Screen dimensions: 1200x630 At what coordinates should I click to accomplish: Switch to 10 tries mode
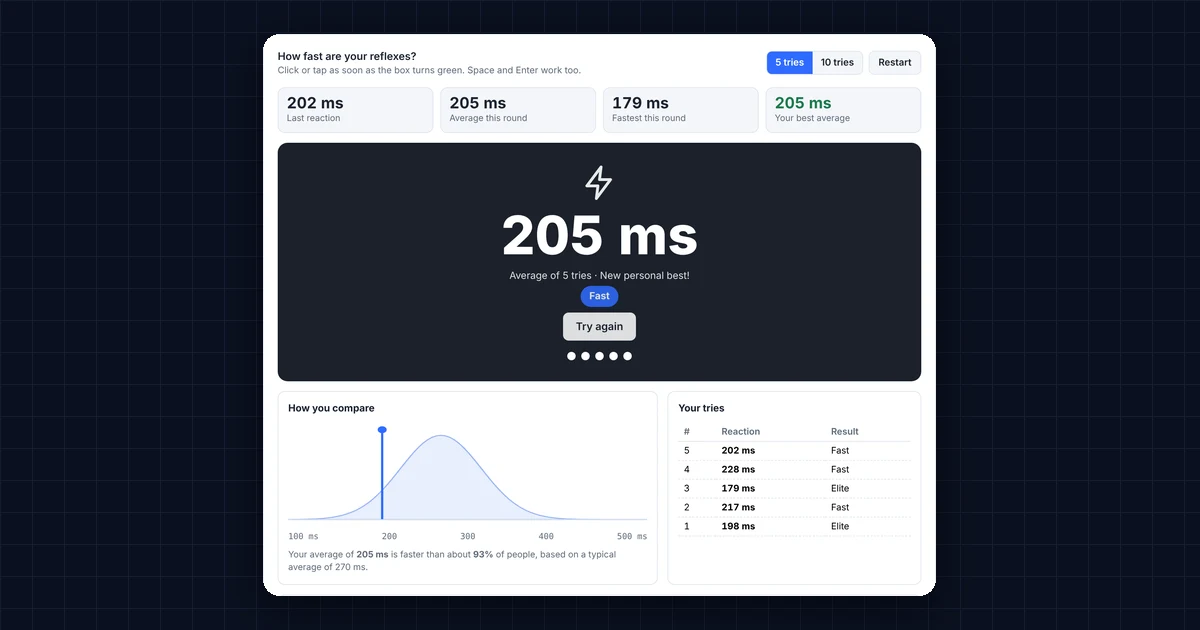pos(837,62)
